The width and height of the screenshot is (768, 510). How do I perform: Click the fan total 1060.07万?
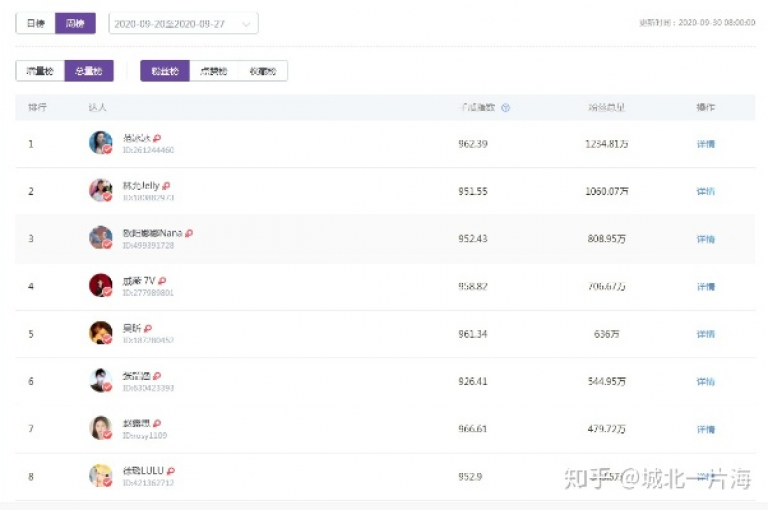click(x=606, y=192)
